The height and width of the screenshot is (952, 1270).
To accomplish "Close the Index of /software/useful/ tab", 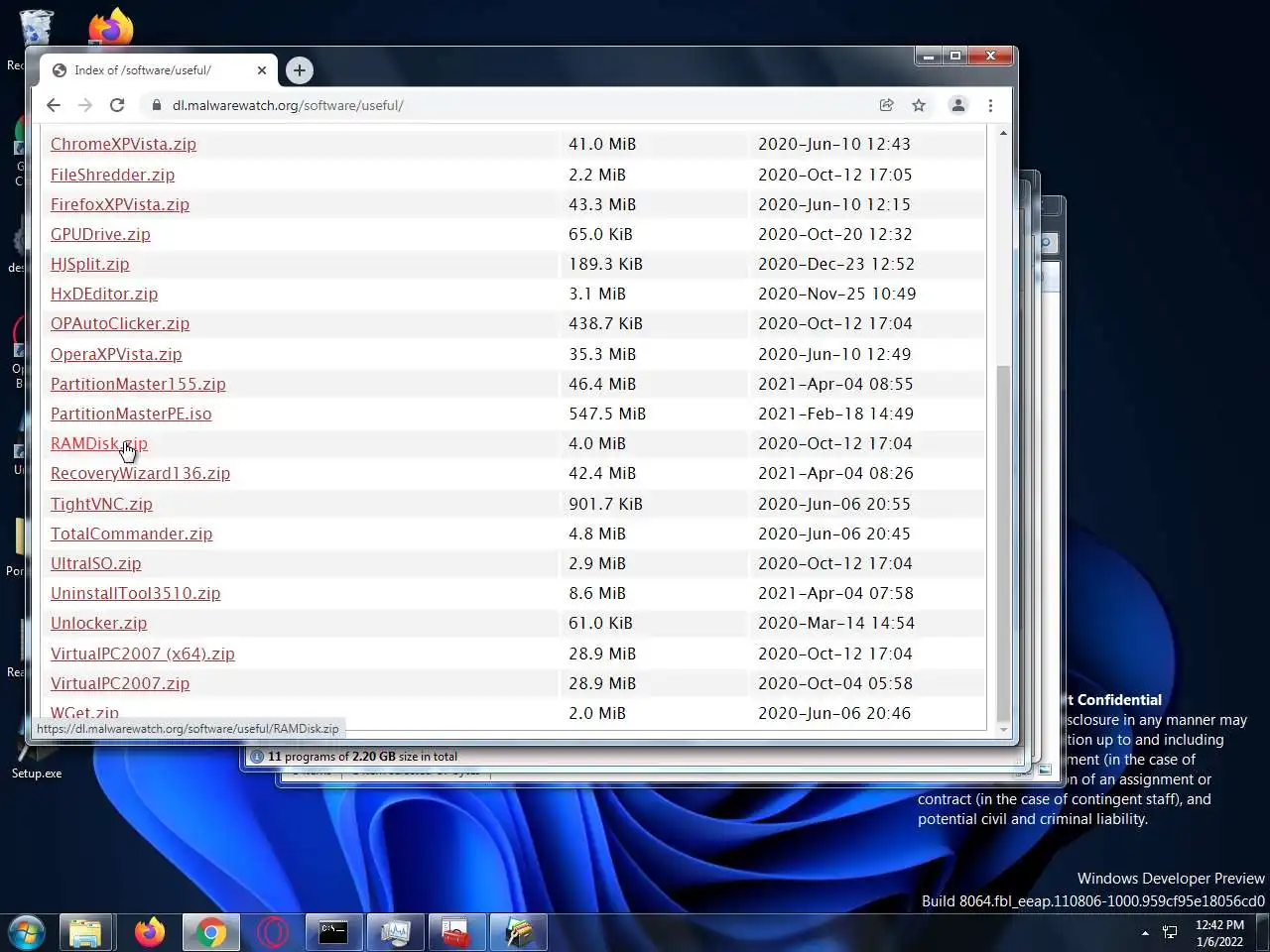I will click(262, 70).
